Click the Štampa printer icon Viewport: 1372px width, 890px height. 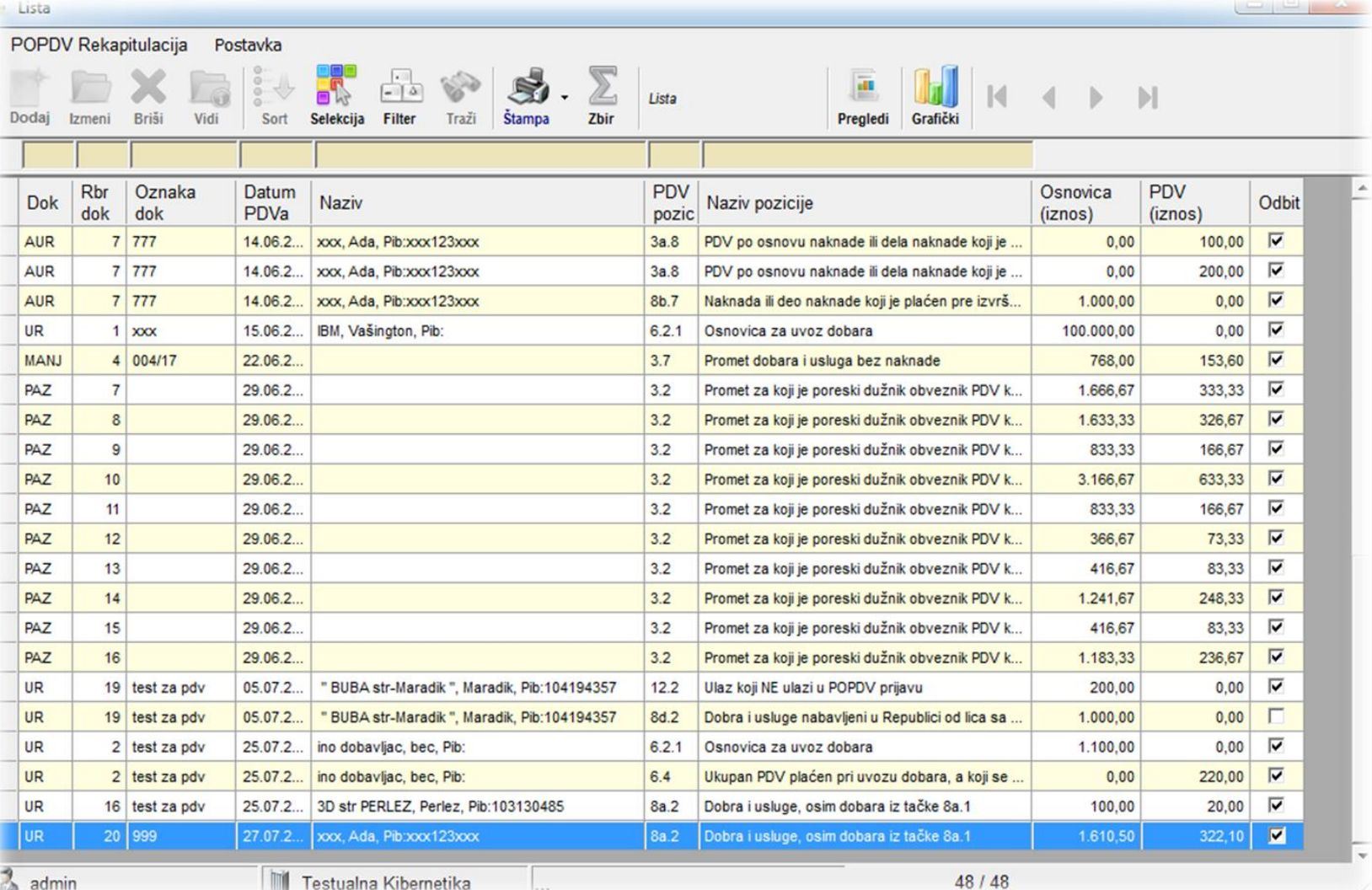527,88
